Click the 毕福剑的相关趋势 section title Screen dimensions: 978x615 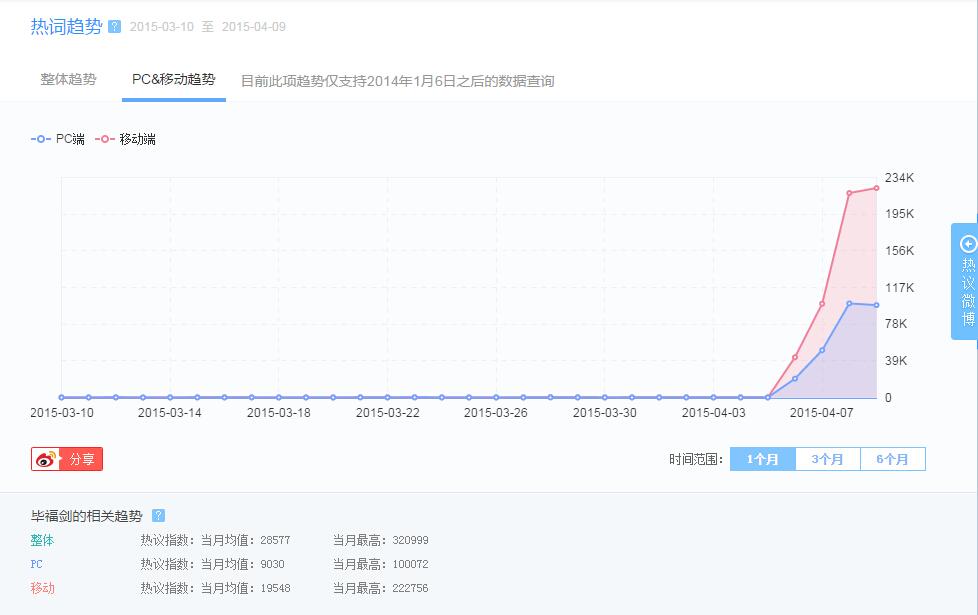pos(87,516)
